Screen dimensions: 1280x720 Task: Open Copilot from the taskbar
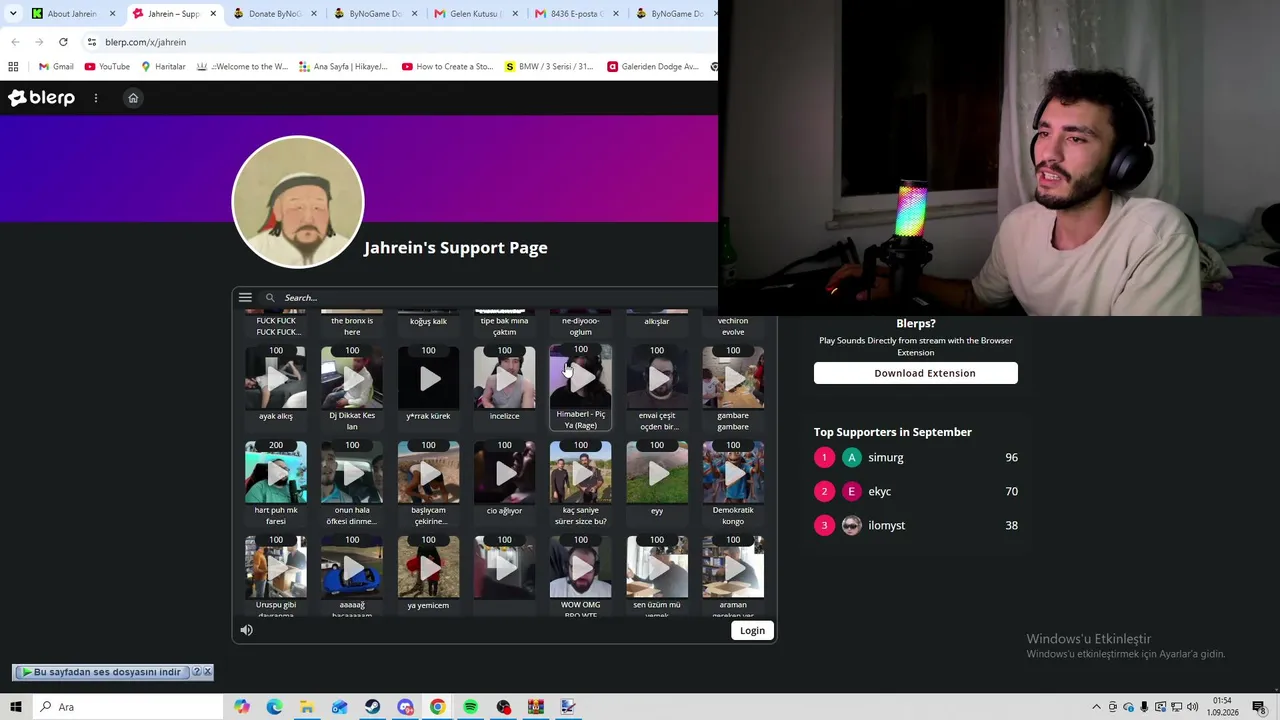point(242,707)
